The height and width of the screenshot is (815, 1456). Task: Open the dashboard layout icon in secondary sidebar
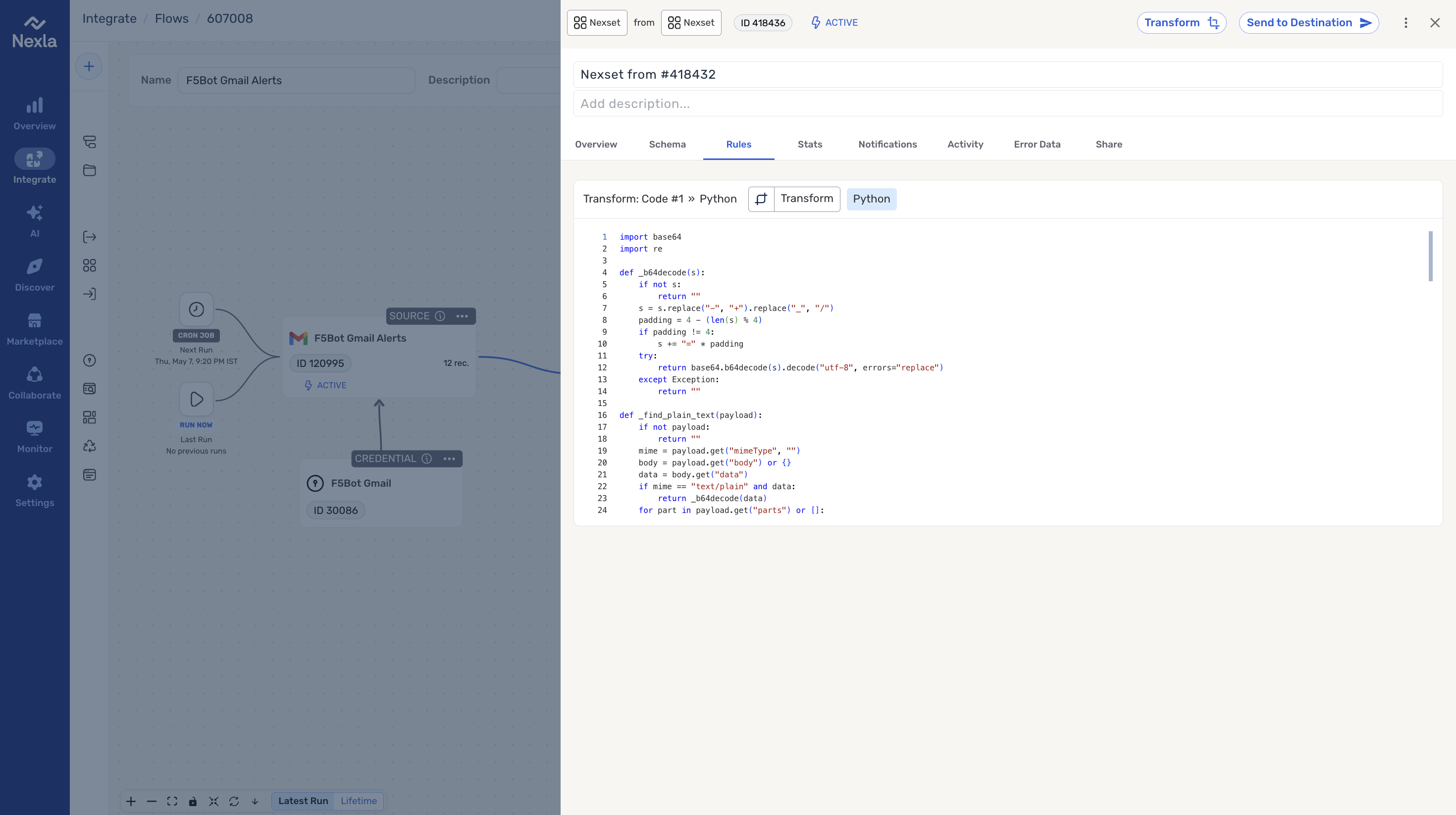tap(89, 417)
